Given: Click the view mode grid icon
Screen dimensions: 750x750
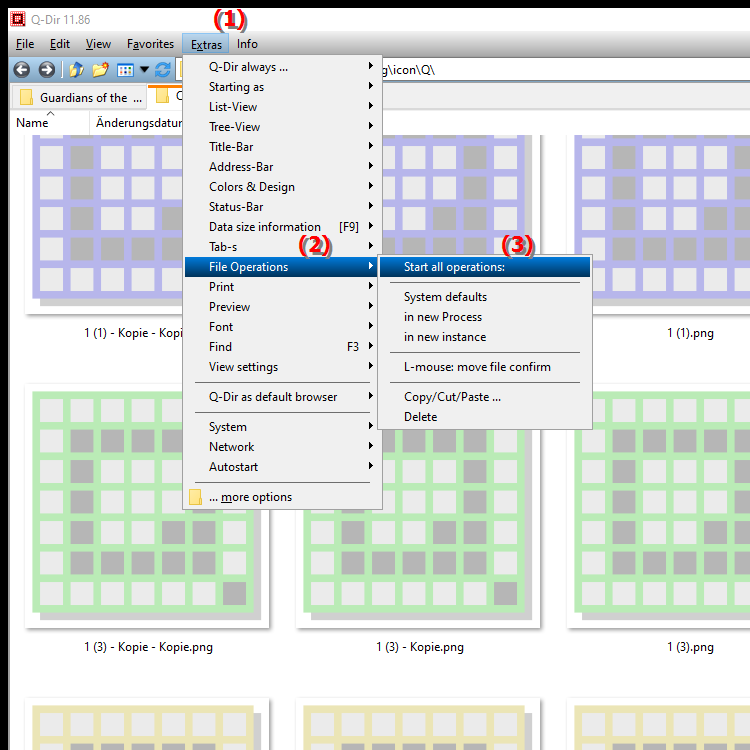Looking at the screenshot, I should 125,70.
